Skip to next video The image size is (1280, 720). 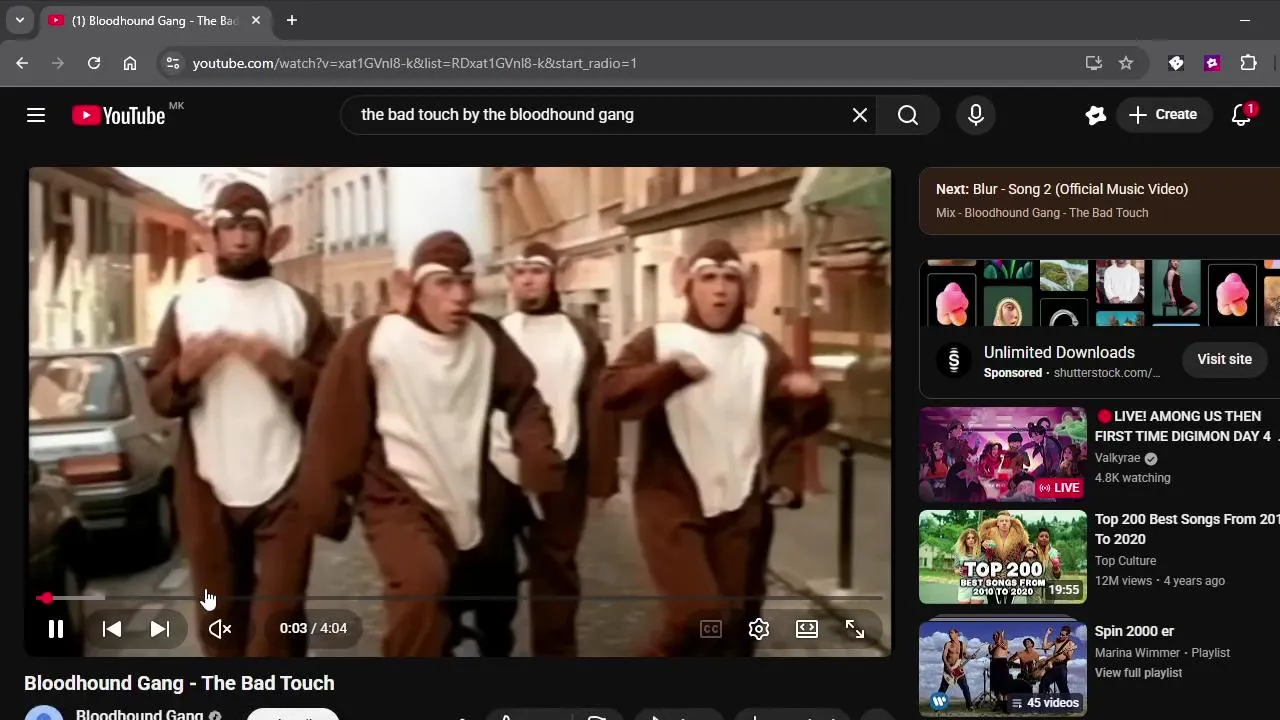pos(160,629)
